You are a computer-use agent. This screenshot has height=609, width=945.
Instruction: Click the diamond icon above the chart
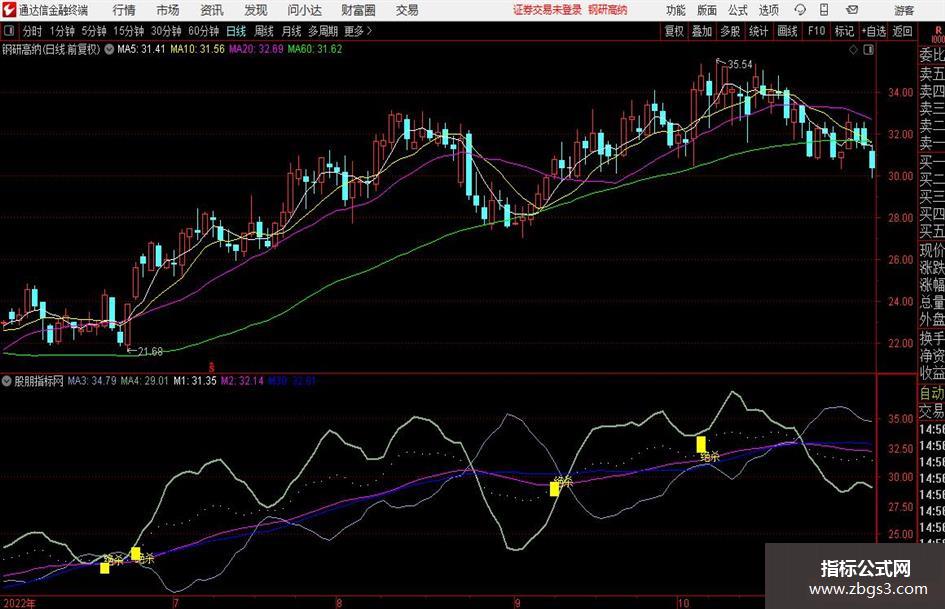pyautogui.click(x=853, y=50)
